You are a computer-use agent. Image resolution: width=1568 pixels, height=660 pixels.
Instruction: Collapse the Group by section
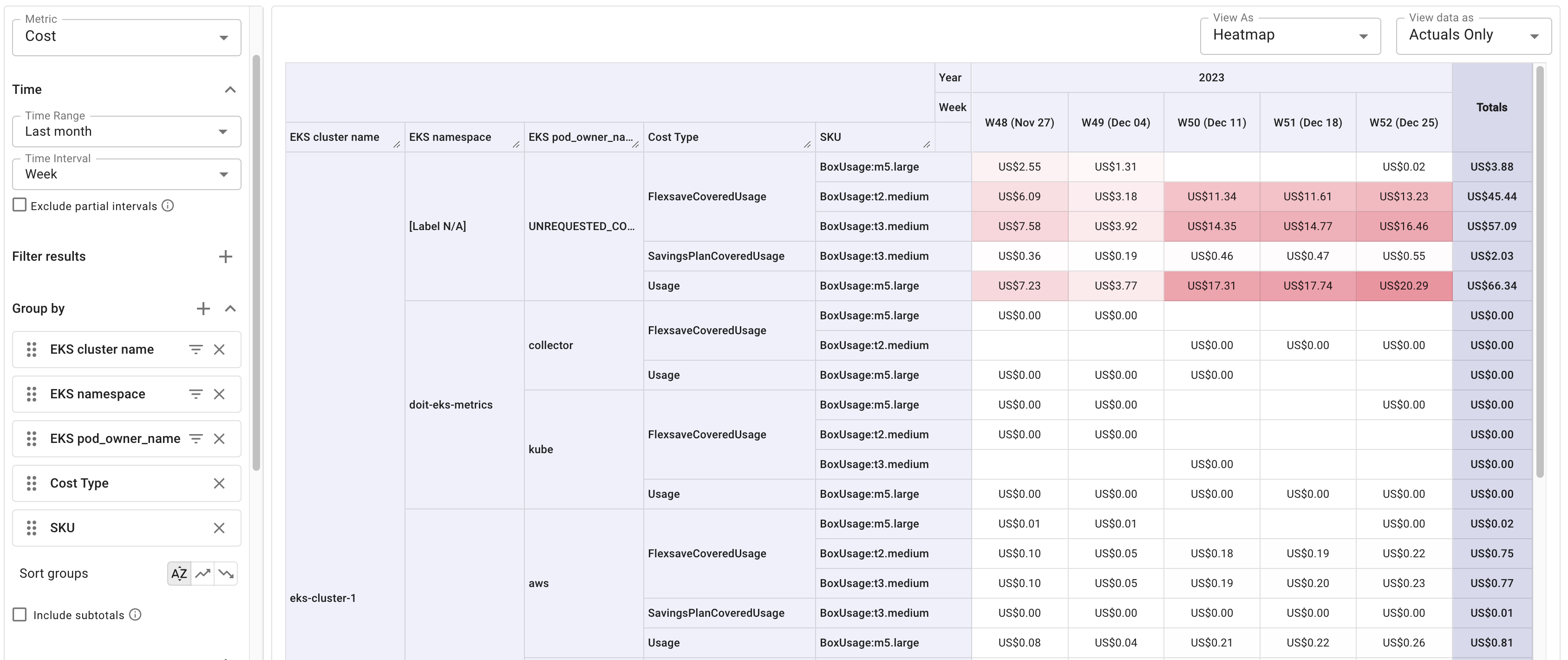click(230, 309)
